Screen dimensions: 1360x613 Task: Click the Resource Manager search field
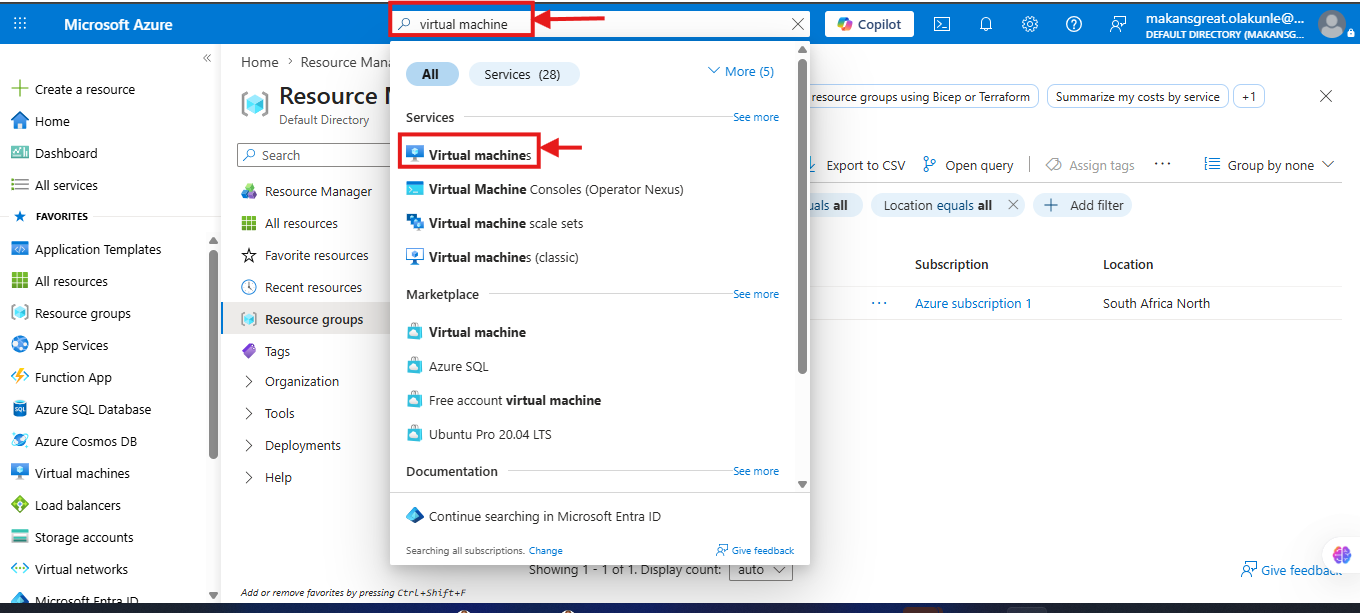[313, 155]
